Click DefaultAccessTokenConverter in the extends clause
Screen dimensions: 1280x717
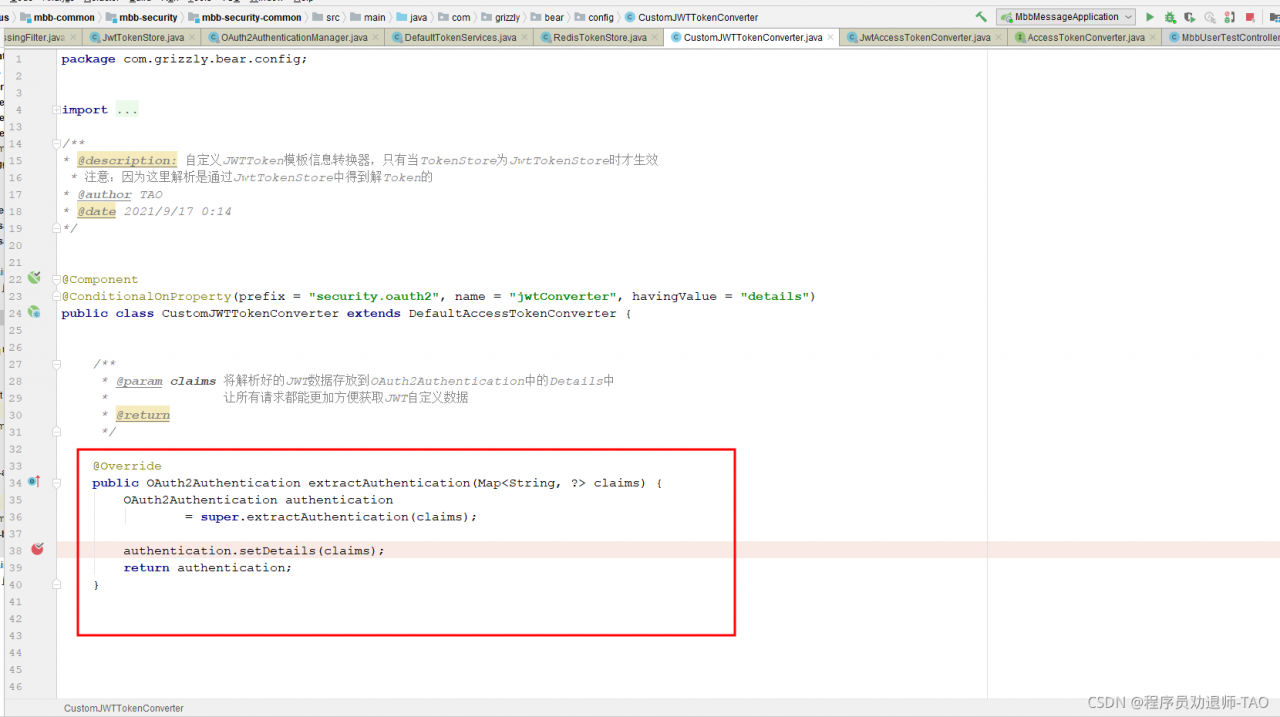[x=513, y=313]
